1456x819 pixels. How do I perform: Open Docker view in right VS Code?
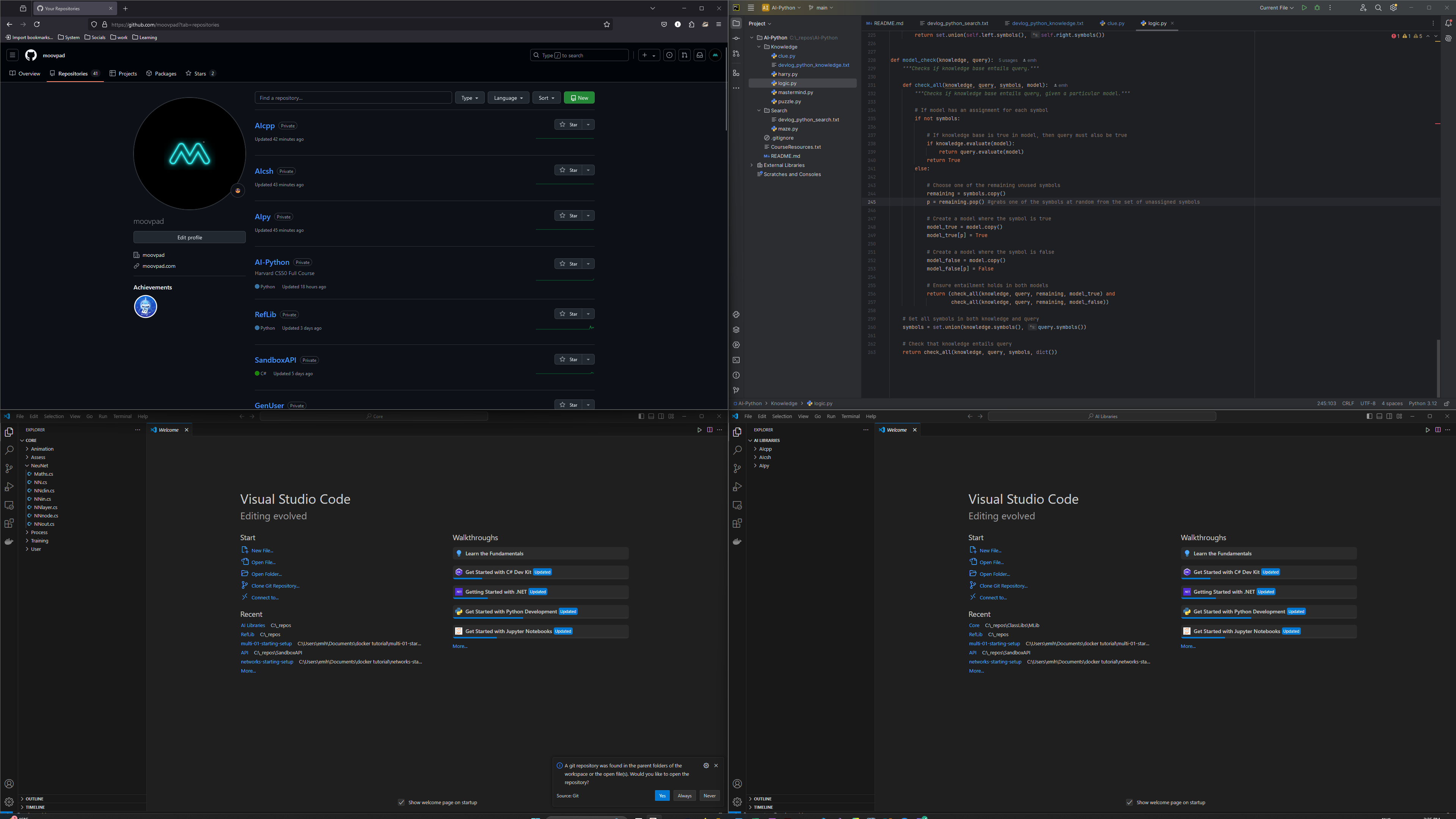coord(737,541)
